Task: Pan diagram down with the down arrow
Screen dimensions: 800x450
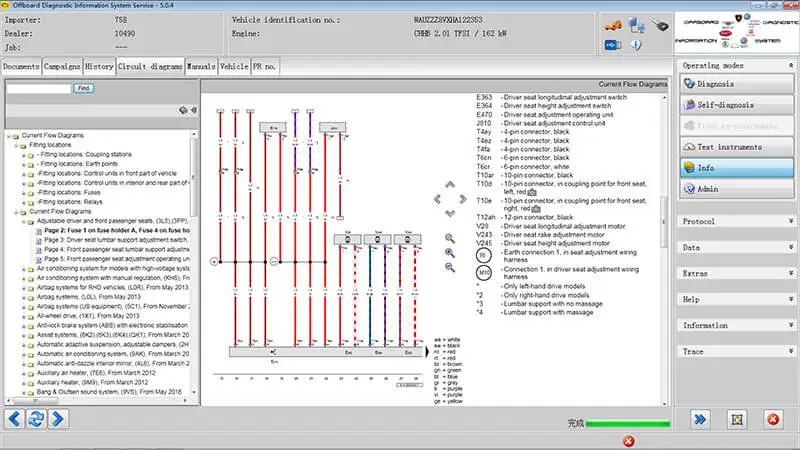Action: click(x=450, y=213)
